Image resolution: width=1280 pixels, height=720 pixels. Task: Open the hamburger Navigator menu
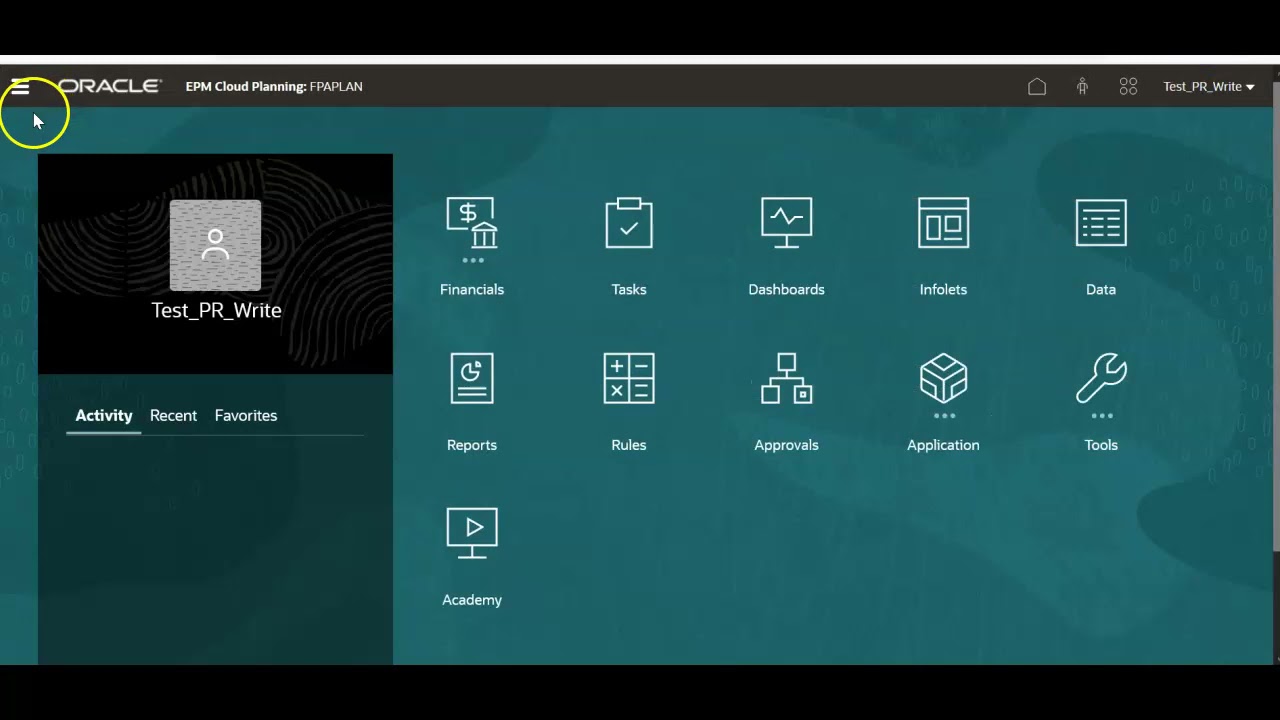tap(20, 87)
